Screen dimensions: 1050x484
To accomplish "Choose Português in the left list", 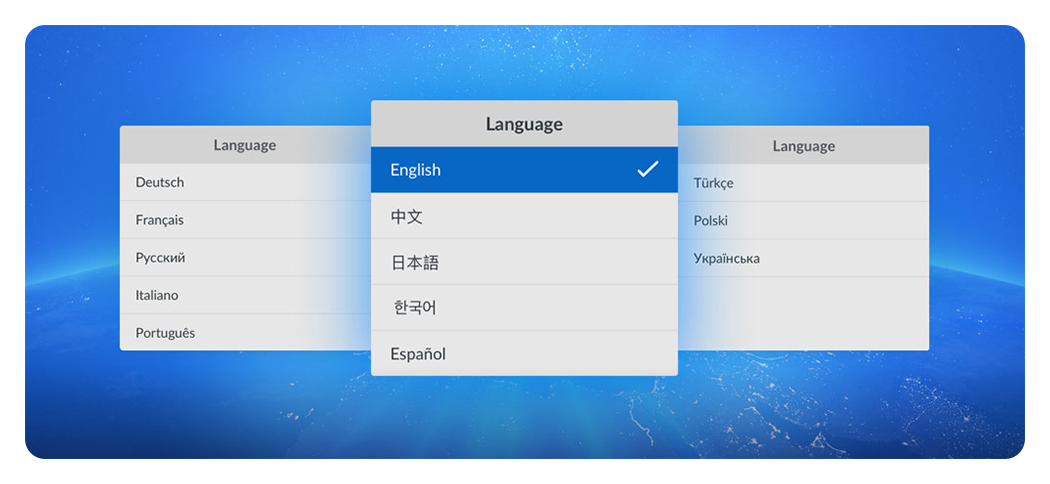I will pos(245,333).
